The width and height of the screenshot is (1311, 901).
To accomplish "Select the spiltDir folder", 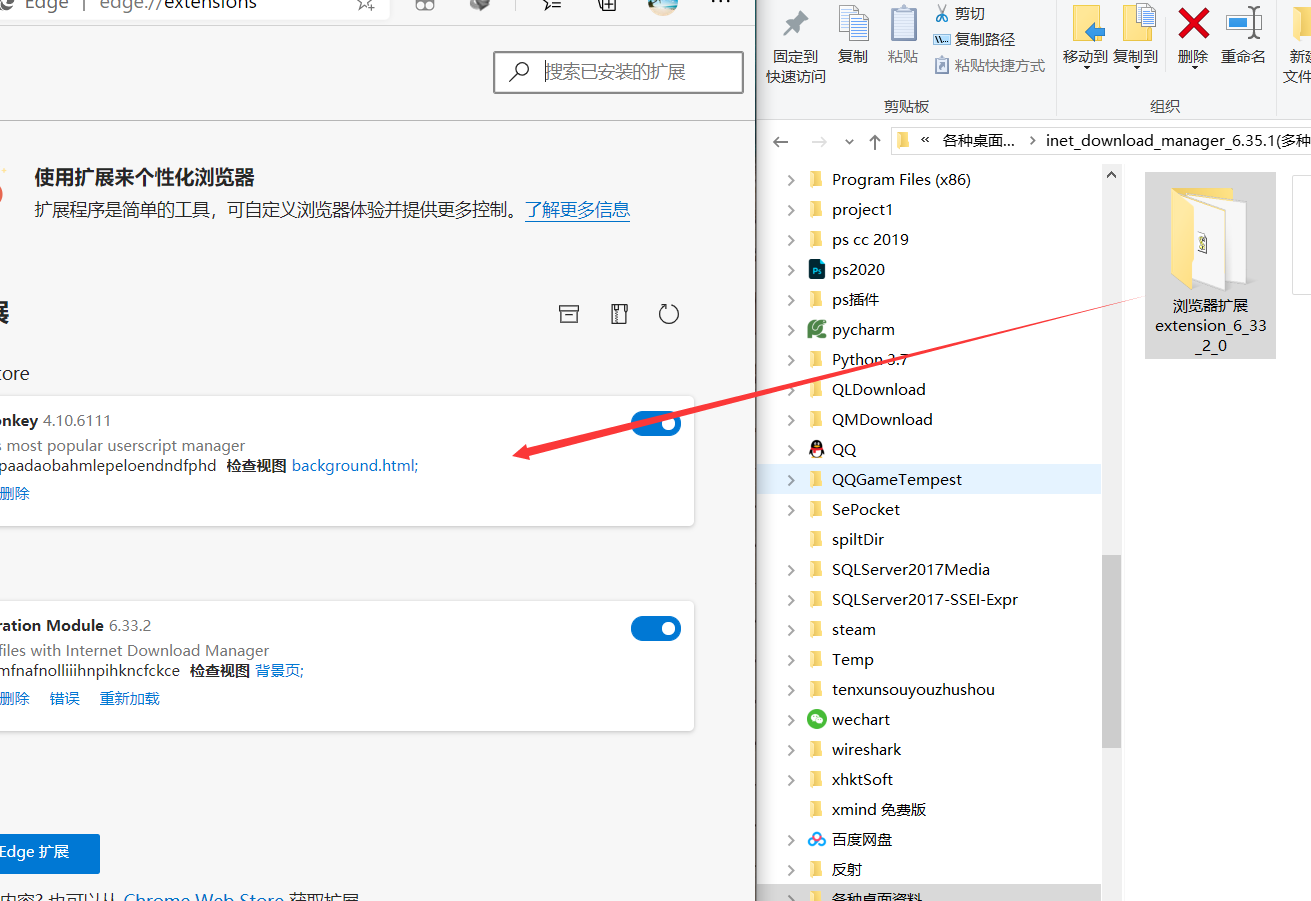I will tap(858, 539).
